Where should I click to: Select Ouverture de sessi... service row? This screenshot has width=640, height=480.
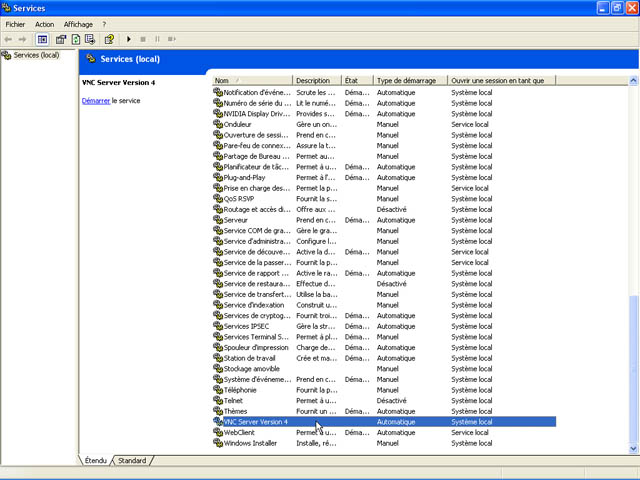point(384,135)
